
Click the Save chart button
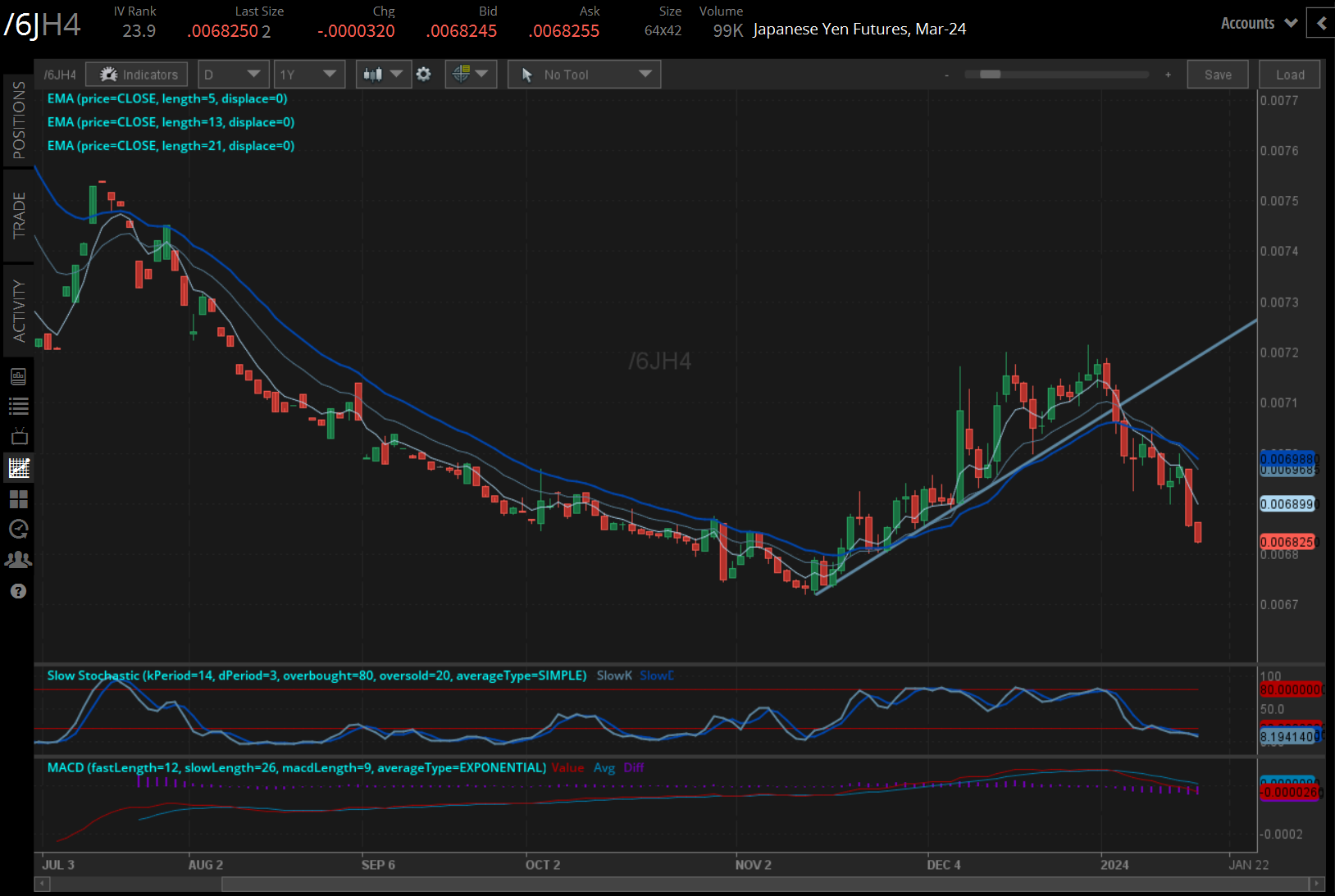tap(1218, 75)
